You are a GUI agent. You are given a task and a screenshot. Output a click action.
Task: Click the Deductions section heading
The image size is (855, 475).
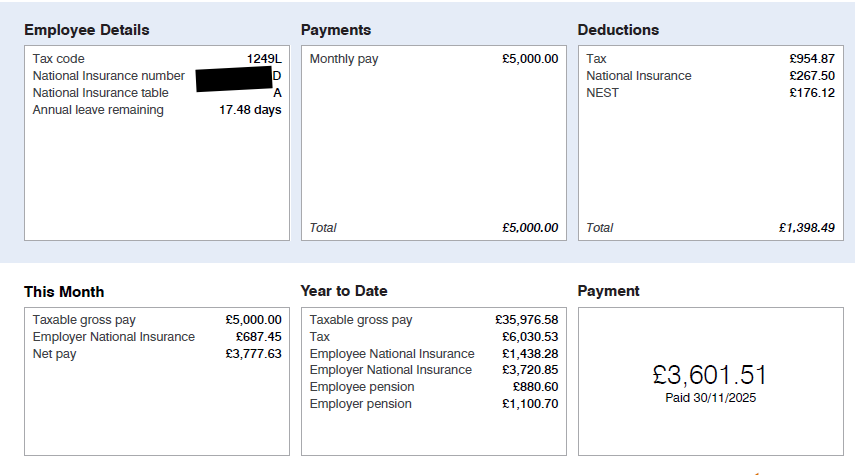[x=618, y=30]
